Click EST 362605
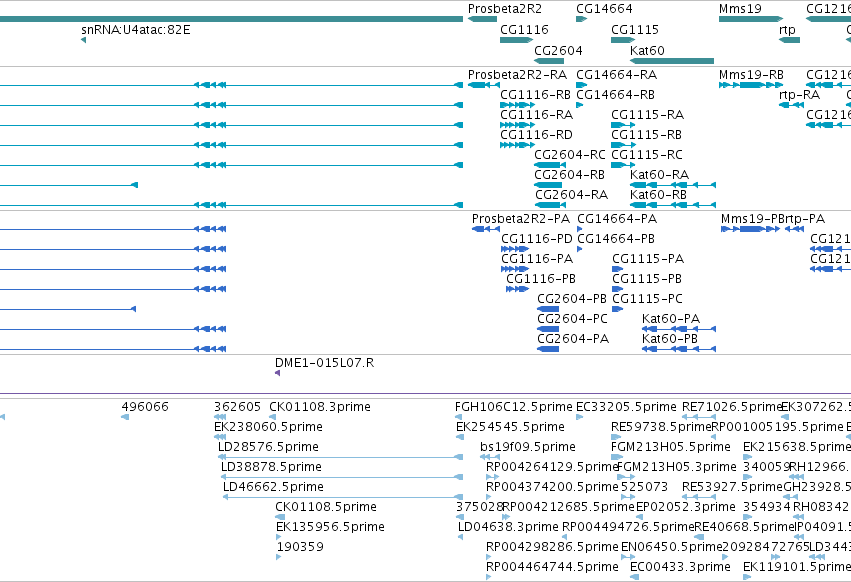851x582 pixels. pyautogui.click(x=238, y=407)
